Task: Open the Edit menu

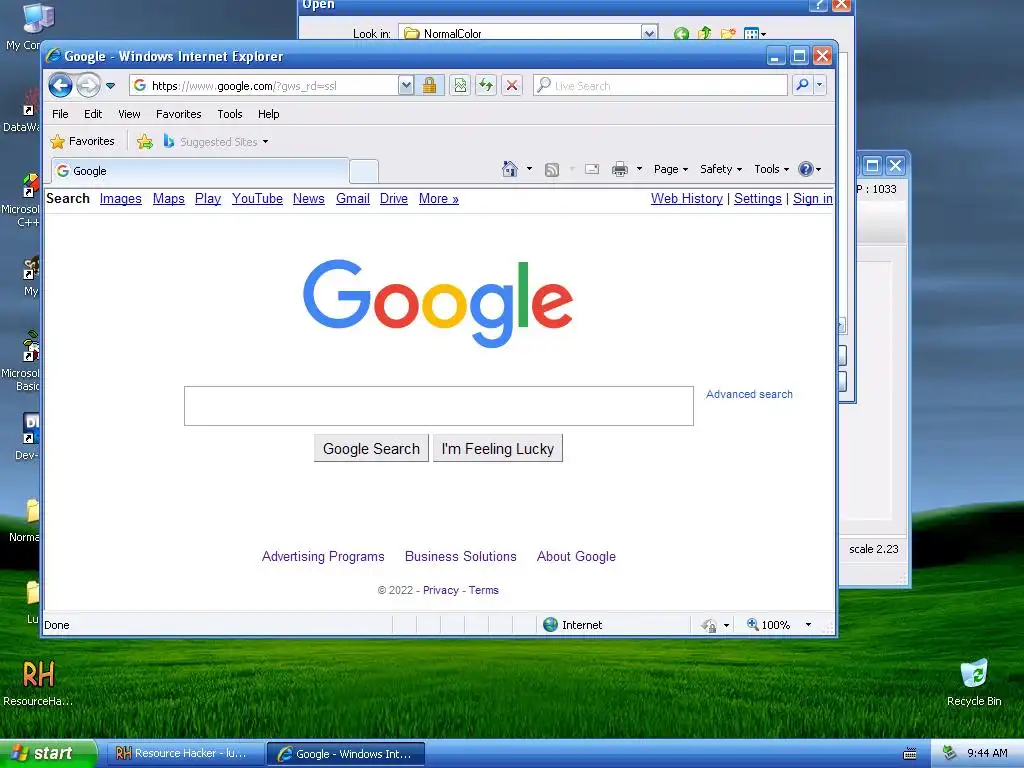Action: point(93,114)
